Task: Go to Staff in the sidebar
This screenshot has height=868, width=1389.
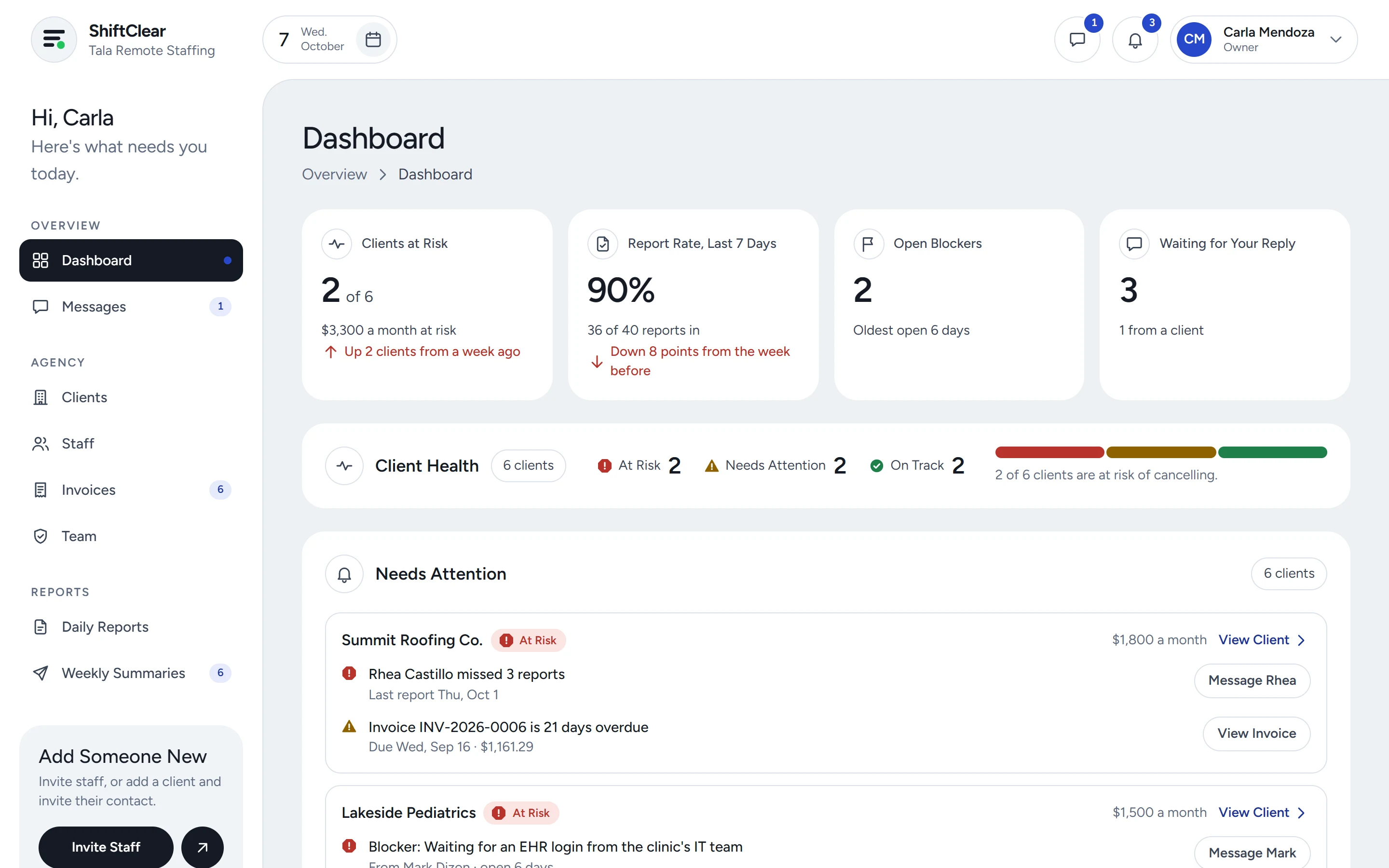Action: tap(131, 443)
